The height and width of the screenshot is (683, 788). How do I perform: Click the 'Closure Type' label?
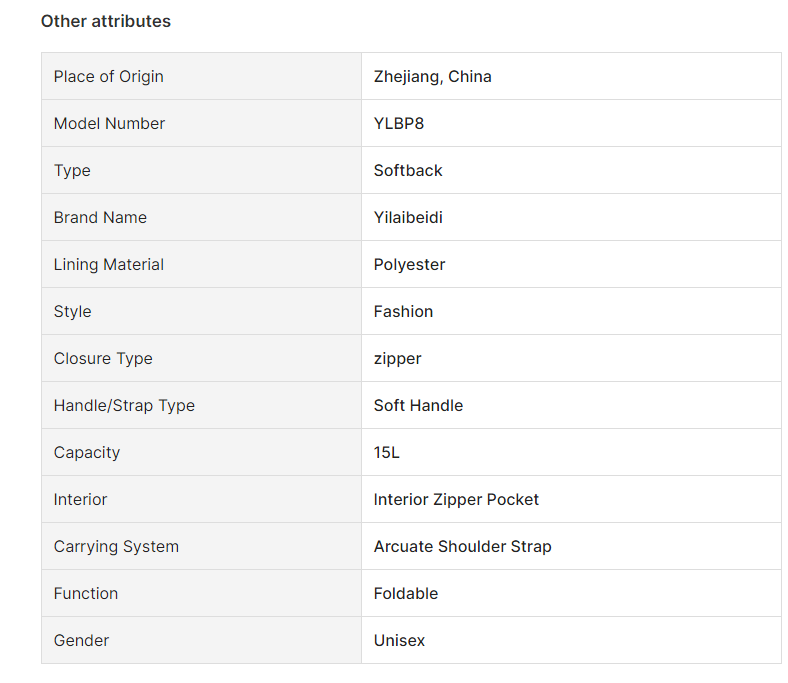tap(103, 359)
